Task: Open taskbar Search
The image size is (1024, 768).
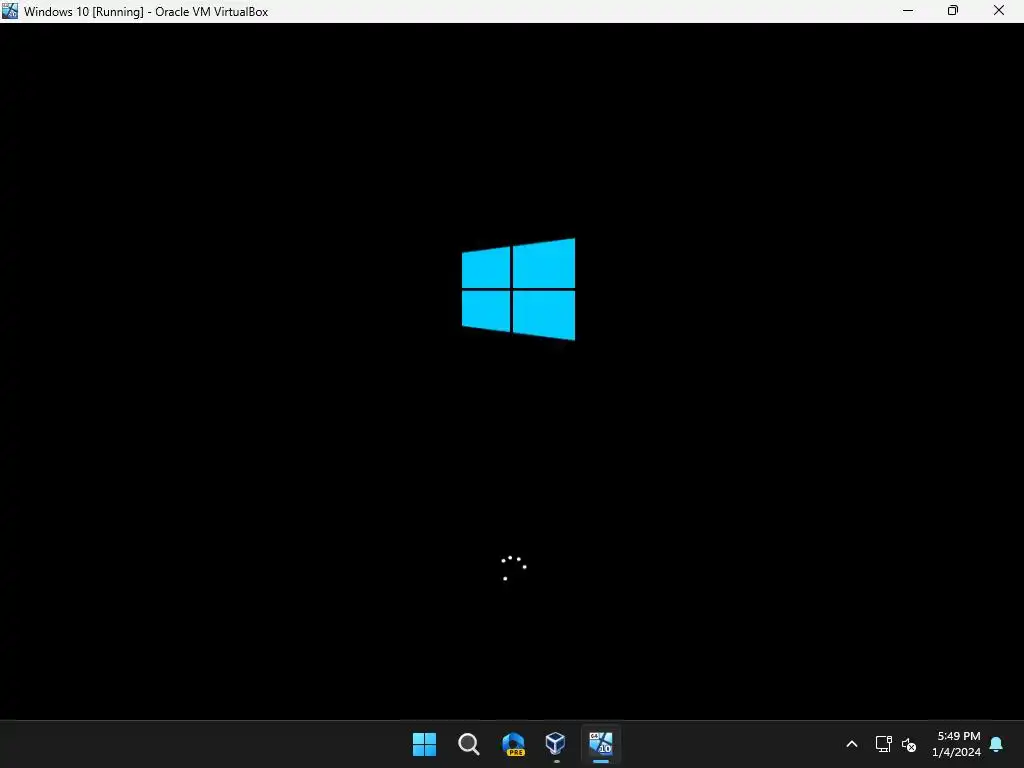Action: pos(468,744)
